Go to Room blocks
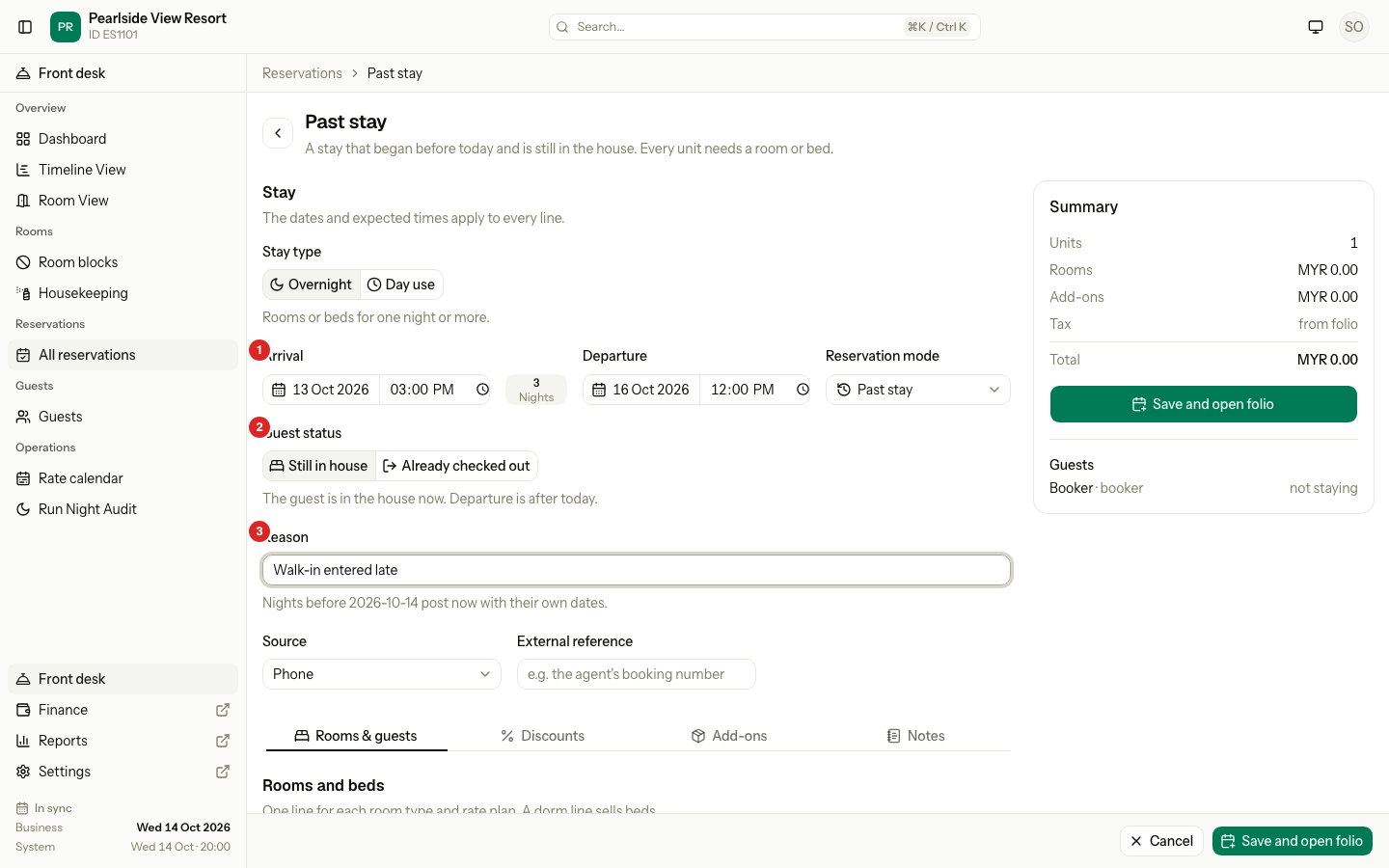 click(123, 262)
